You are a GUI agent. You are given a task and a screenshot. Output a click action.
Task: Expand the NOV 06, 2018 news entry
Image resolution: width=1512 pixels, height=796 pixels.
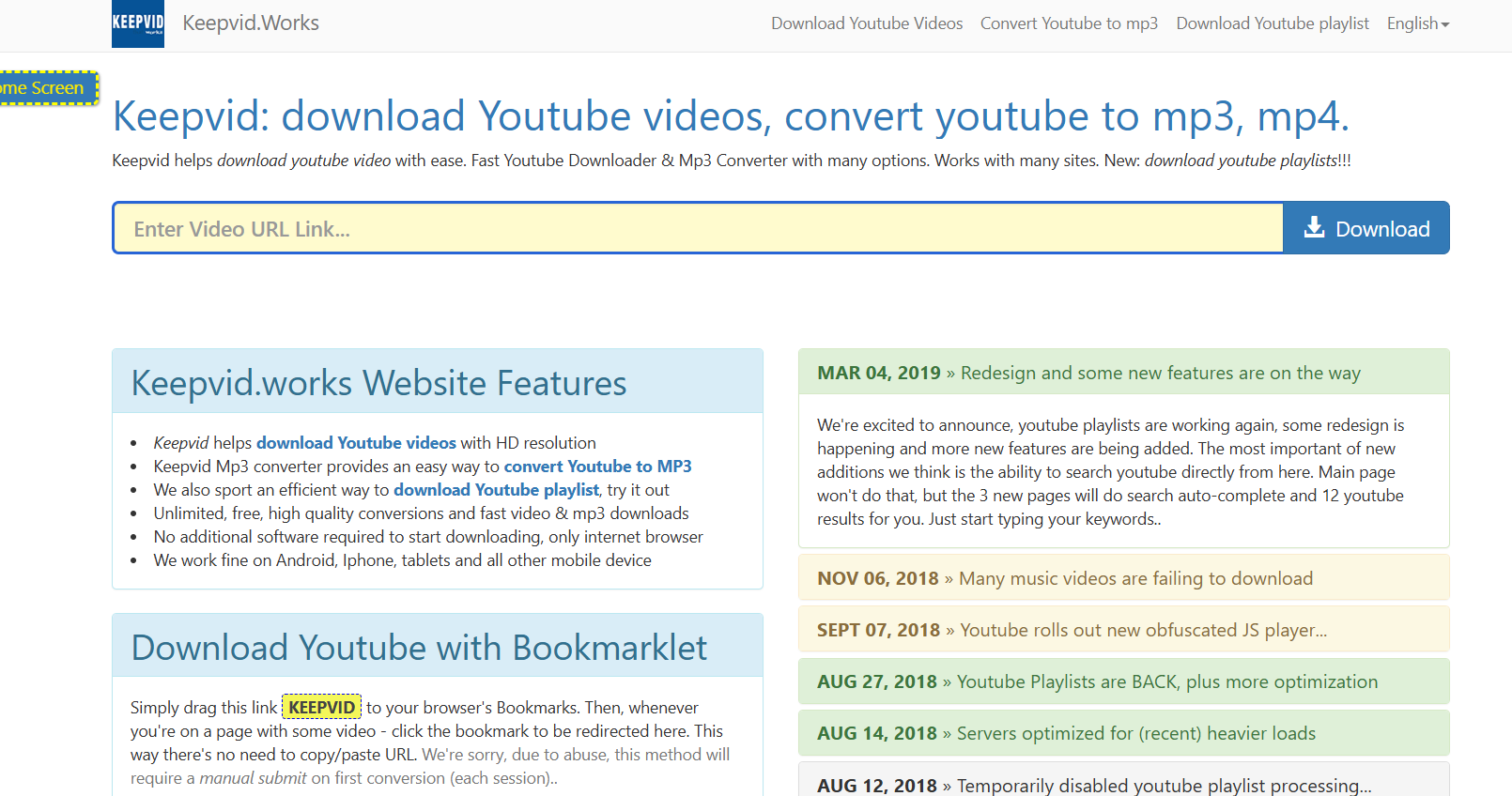point(1123,578)
